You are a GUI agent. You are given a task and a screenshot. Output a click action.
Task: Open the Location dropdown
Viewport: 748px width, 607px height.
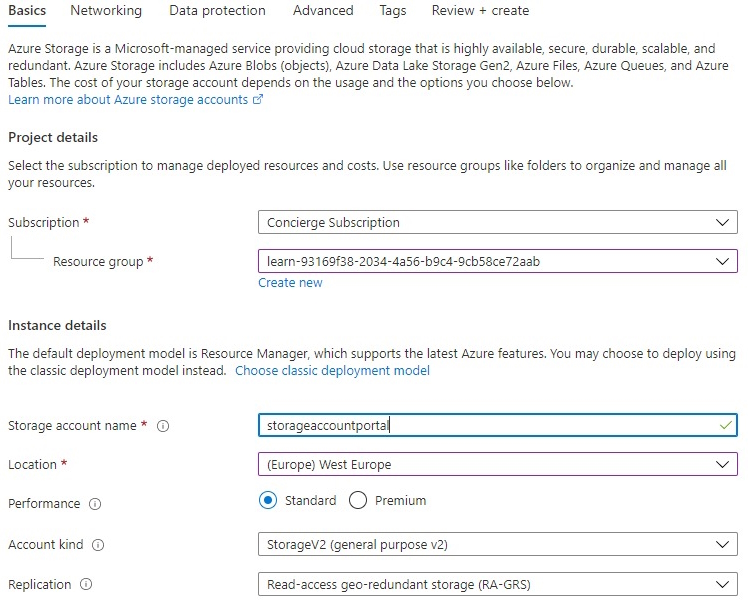(497, 465)
